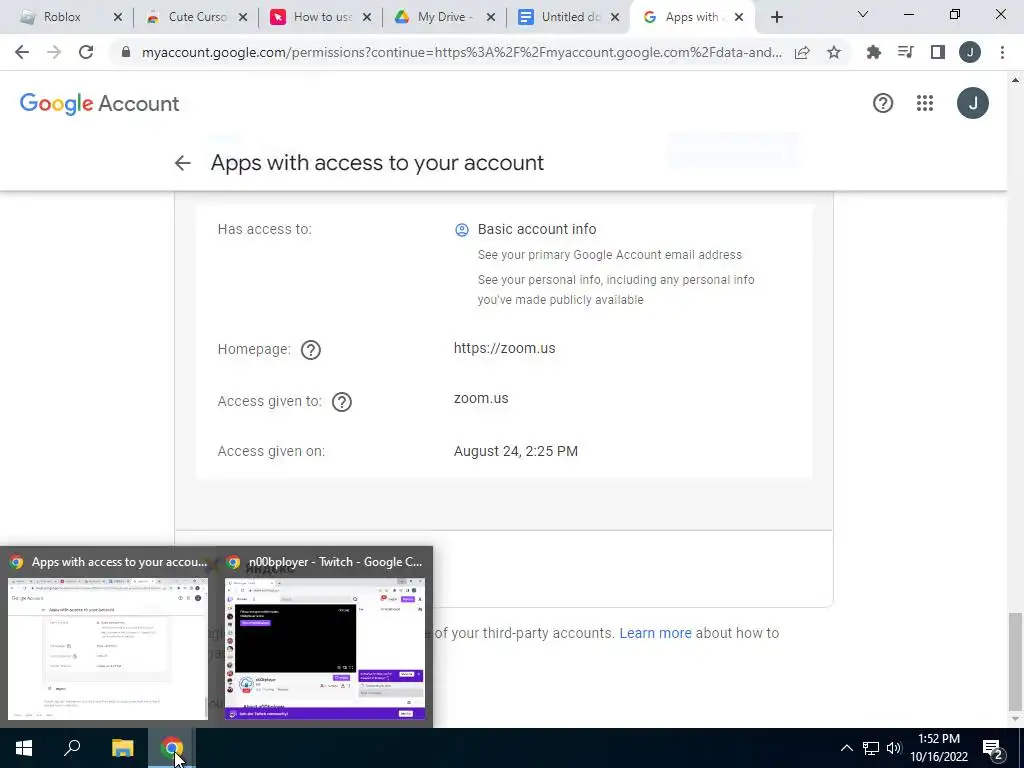Click the Google Account logo
The height and width of the screenshot is (768, 1024).
[x=99, y=103]
